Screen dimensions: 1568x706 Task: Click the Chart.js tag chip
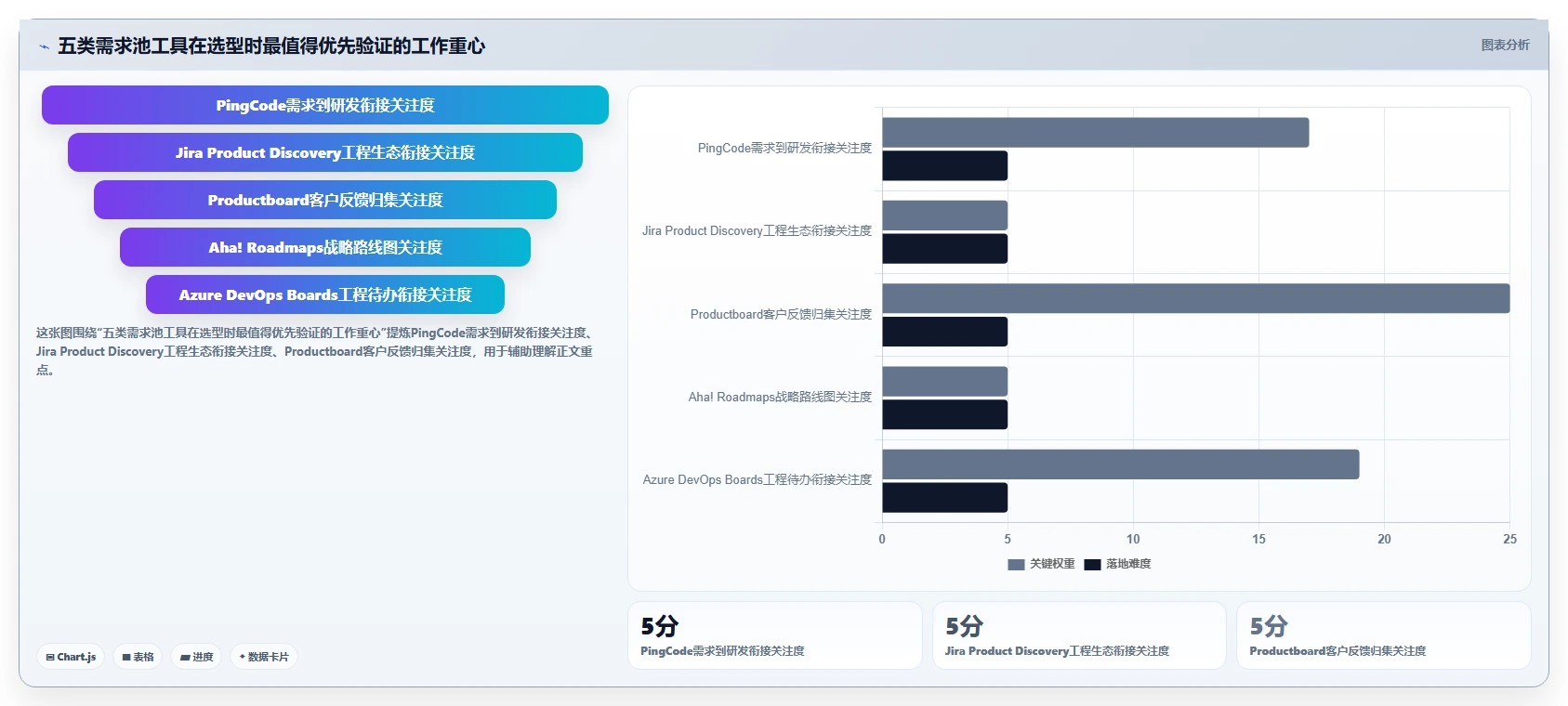click(71, 657)
